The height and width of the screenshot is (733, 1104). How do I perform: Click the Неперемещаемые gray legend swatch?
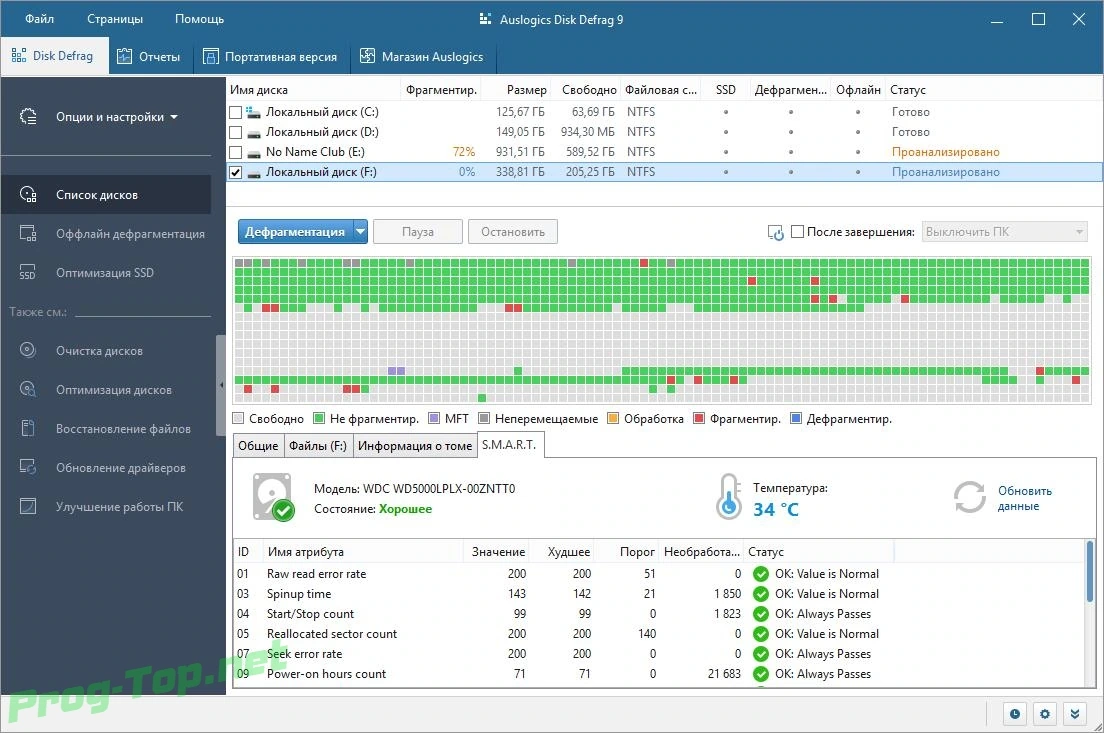point(484,419)
